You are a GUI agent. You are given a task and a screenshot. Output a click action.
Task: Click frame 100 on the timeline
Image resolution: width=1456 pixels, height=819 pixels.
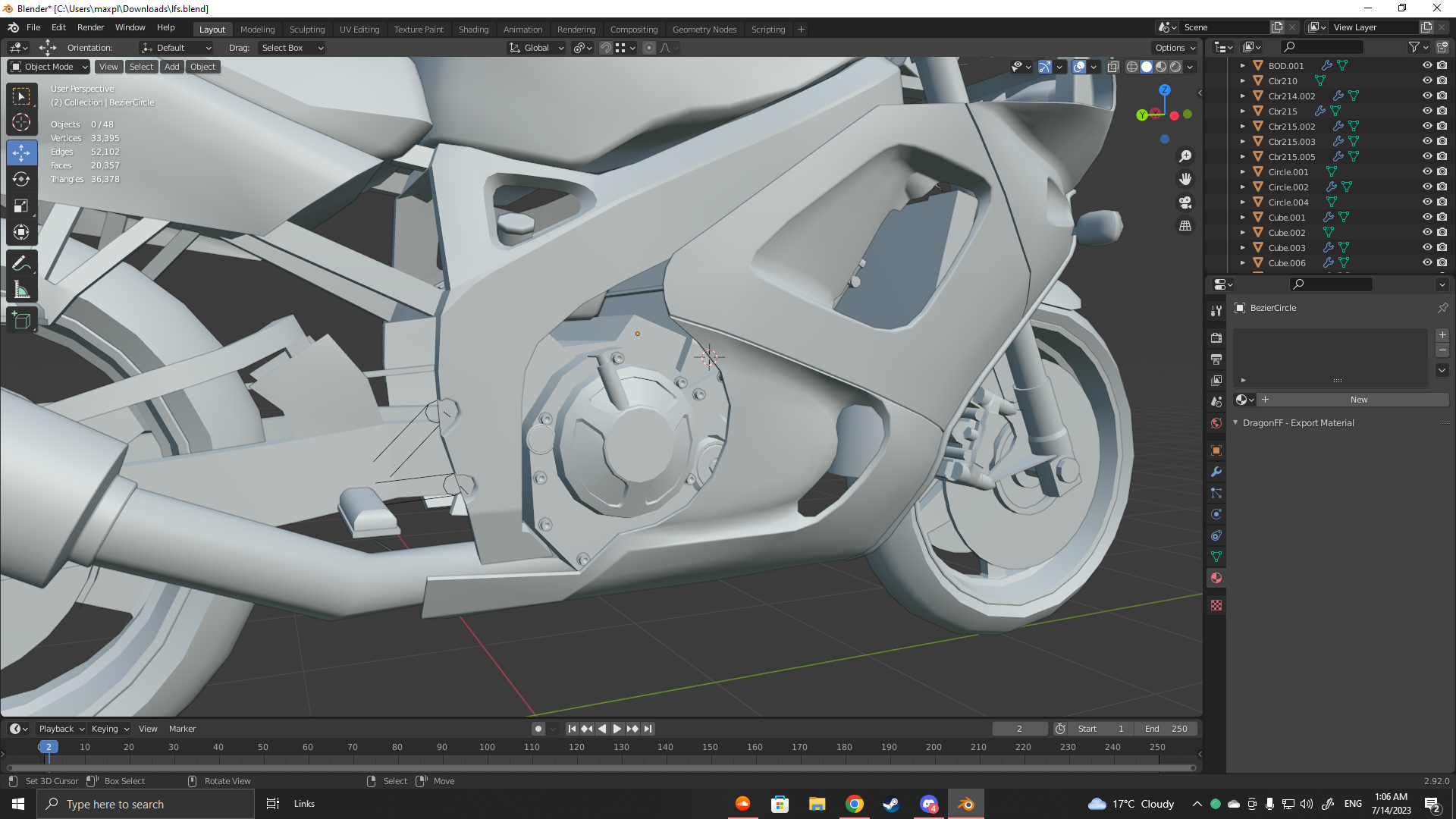tap(487, 747)
